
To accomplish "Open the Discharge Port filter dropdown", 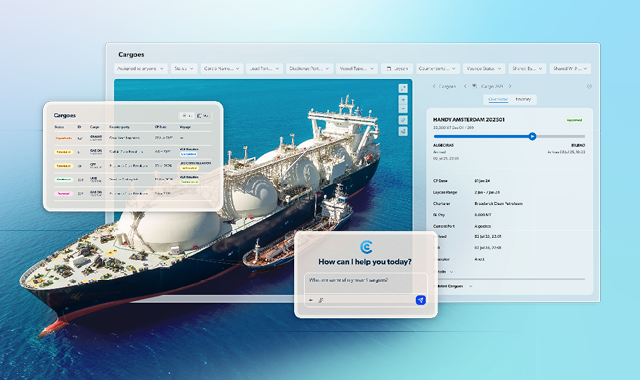I will point(309,69).
